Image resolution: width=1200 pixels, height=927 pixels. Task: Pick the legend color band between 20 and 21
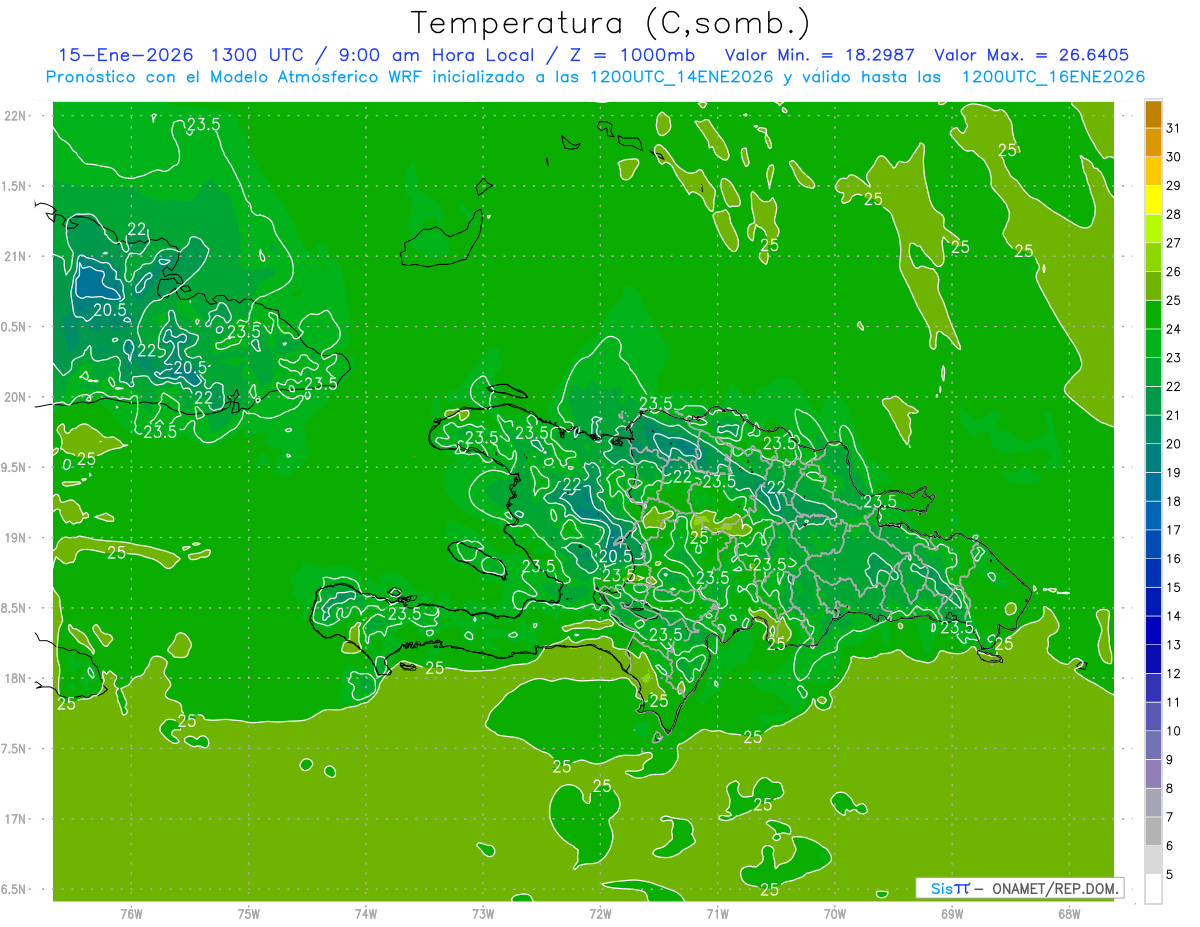click(x=1153, y=431)
